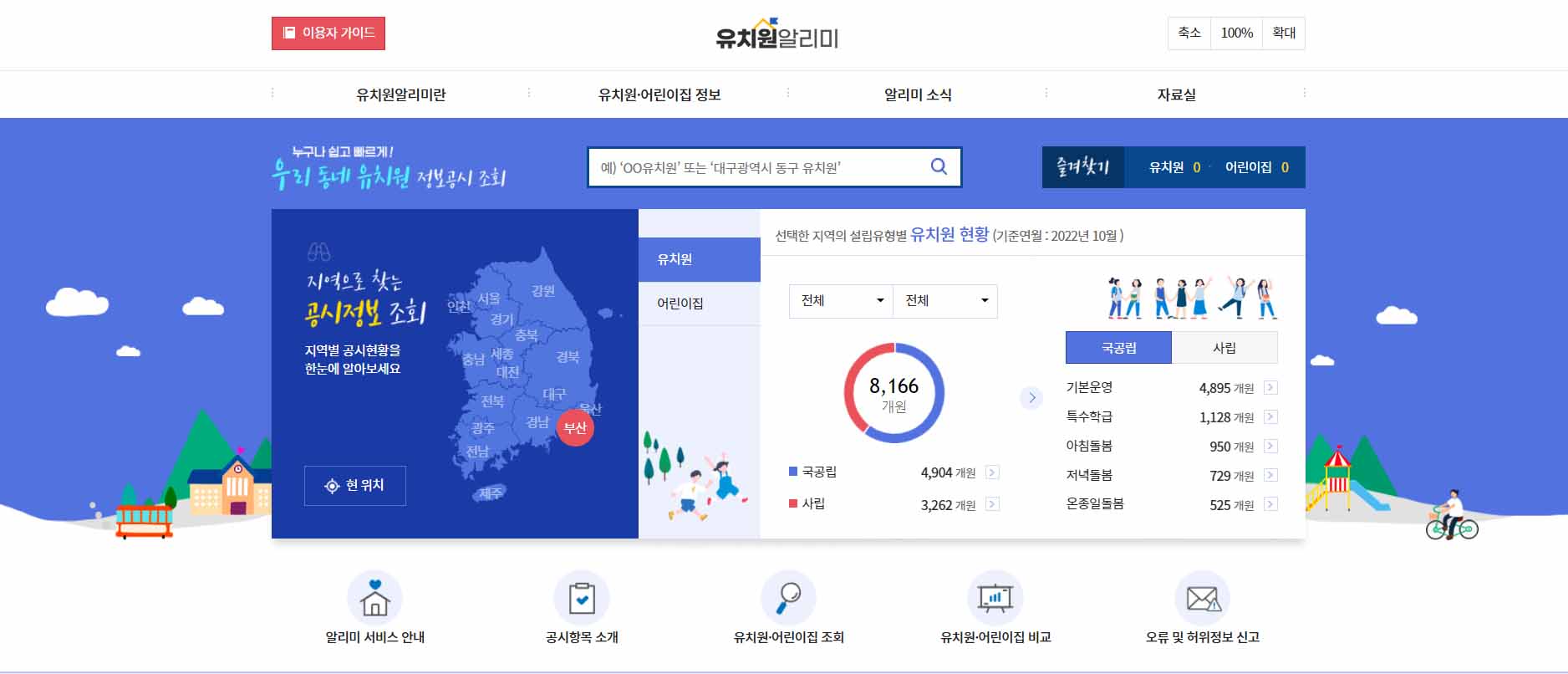Screen dimensions: 1568x674
Task: Click the 확대 zoom-in button
Action: [x=1284, y=33]
